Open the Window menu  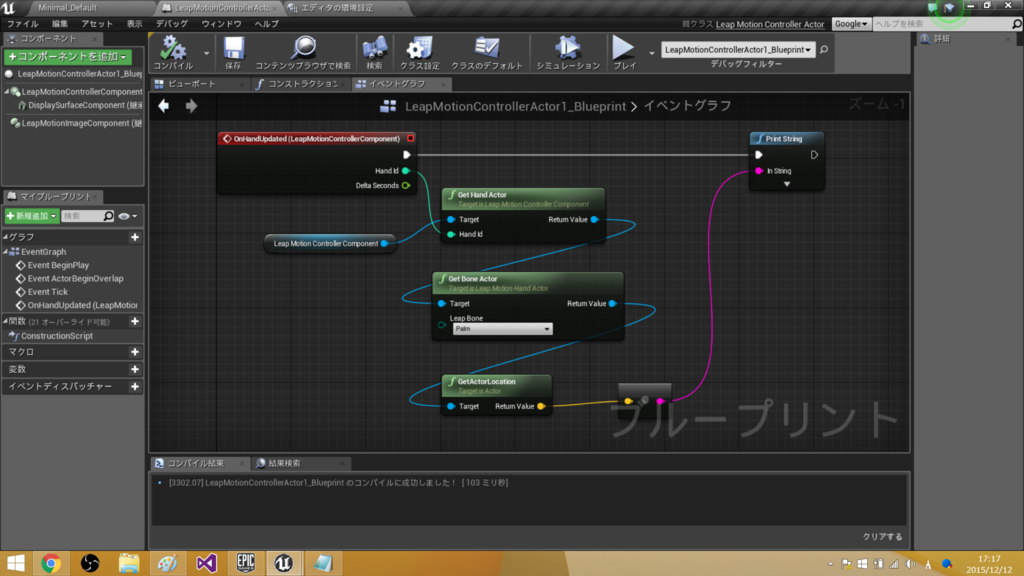coord(221,24)
